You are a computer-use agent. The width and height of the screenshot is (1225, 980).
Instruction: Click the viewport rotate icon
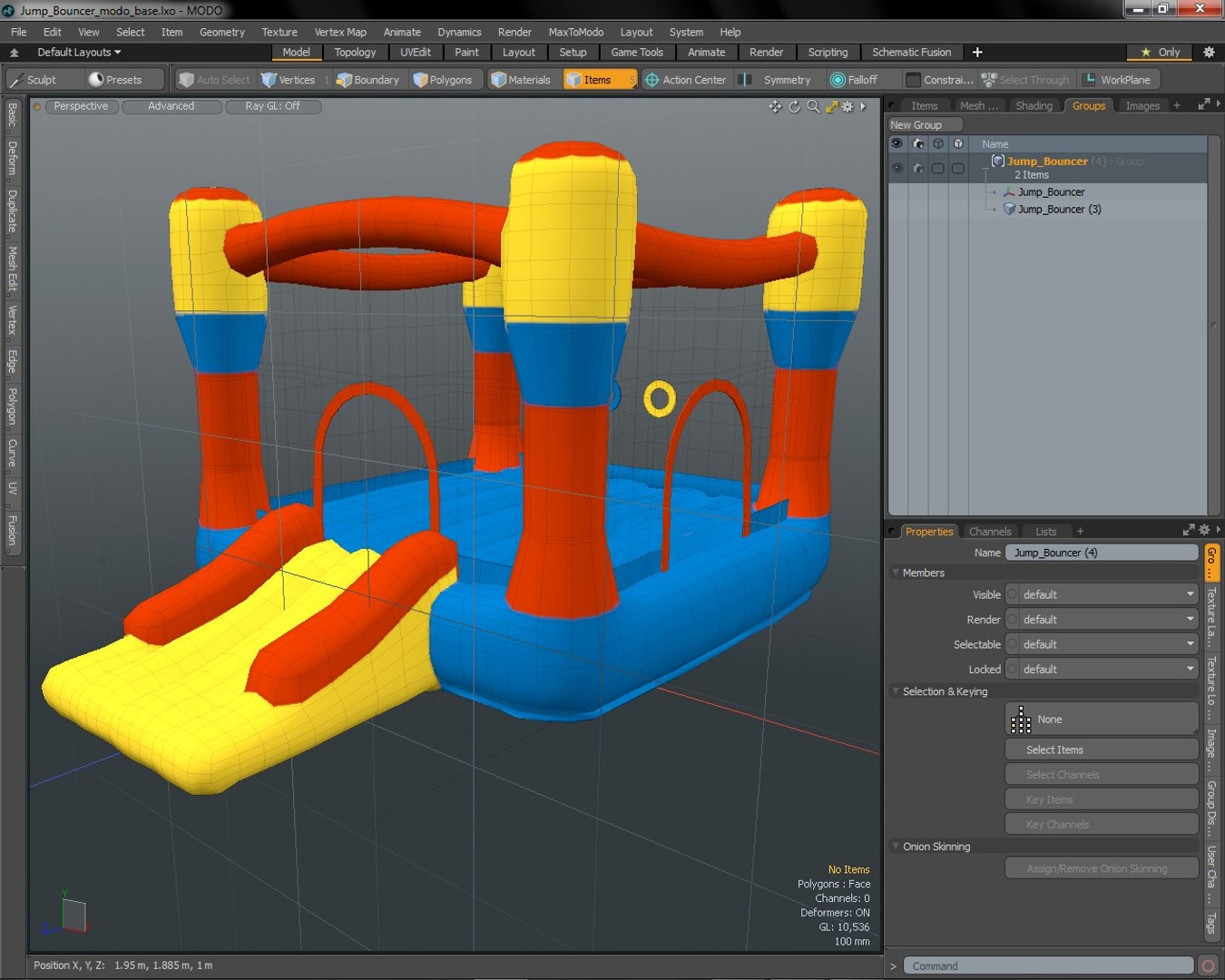coord(794,106)
